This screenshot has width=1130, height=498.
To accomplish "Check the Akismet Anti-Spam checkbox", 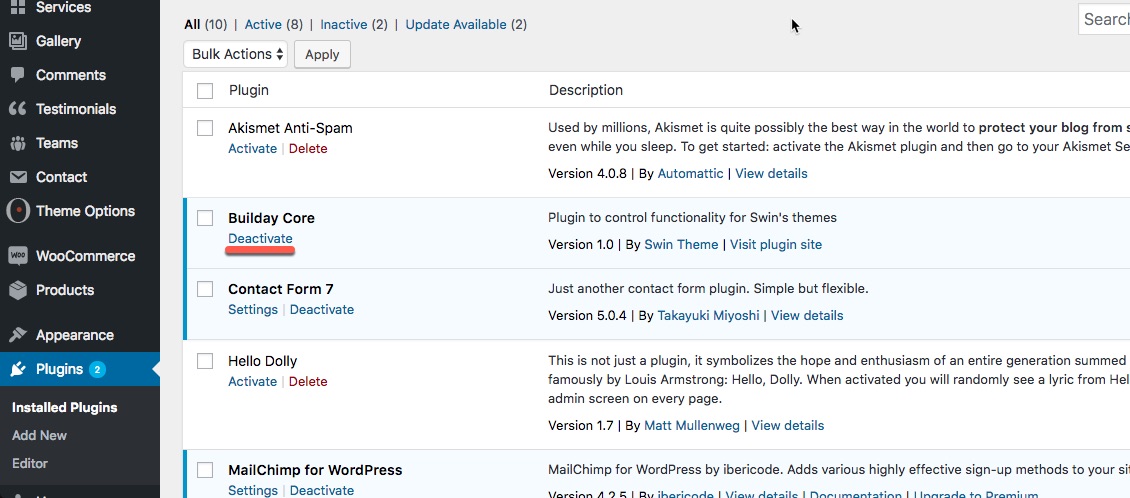I will [205, 128].
